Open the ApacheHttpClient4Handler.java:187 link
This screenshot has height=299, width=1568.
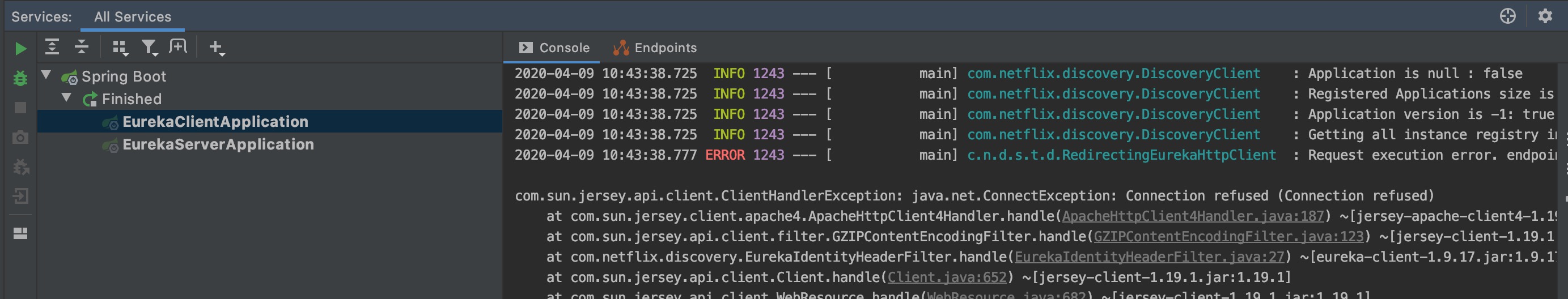click(x=1192, y=216)
